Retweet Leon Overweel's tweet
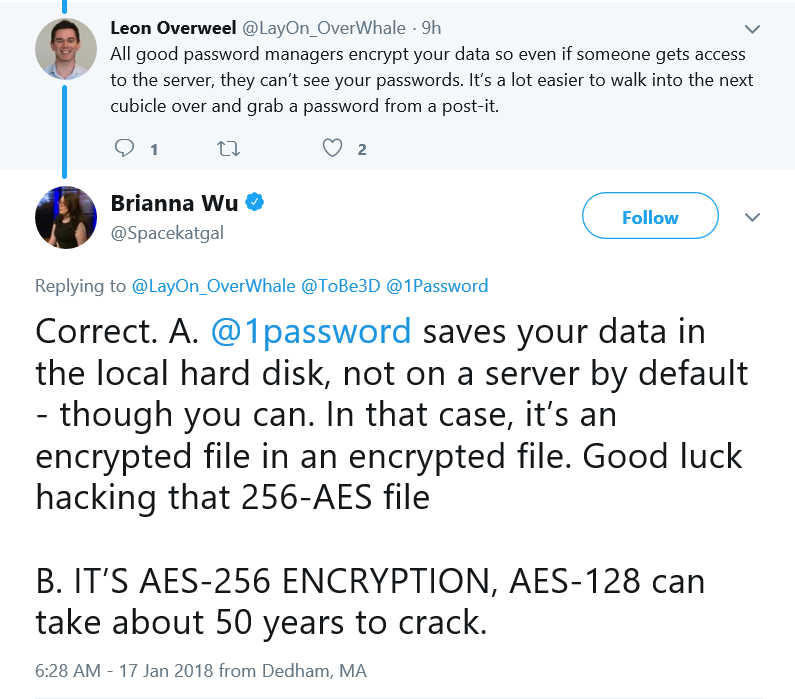The height and width of the screenshot is (699, 795). pyautogui.click(x=228, y=149)
